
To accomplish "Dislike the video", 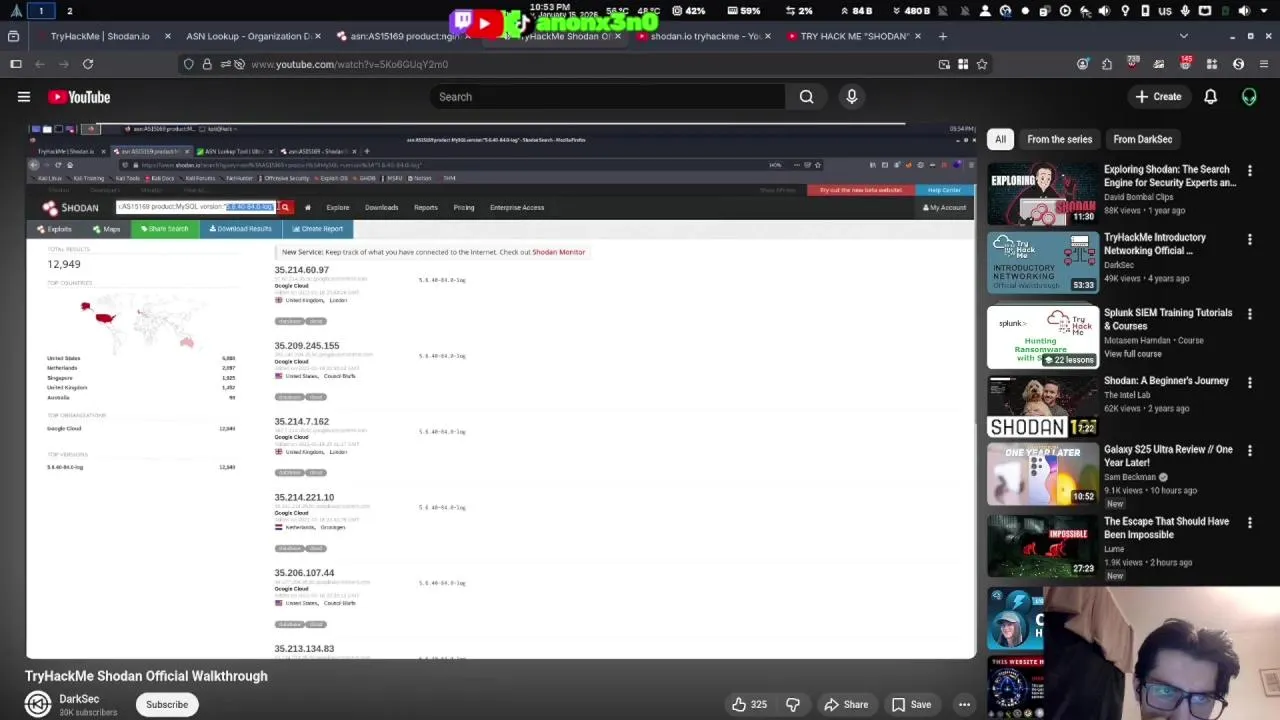I will 792,704.
